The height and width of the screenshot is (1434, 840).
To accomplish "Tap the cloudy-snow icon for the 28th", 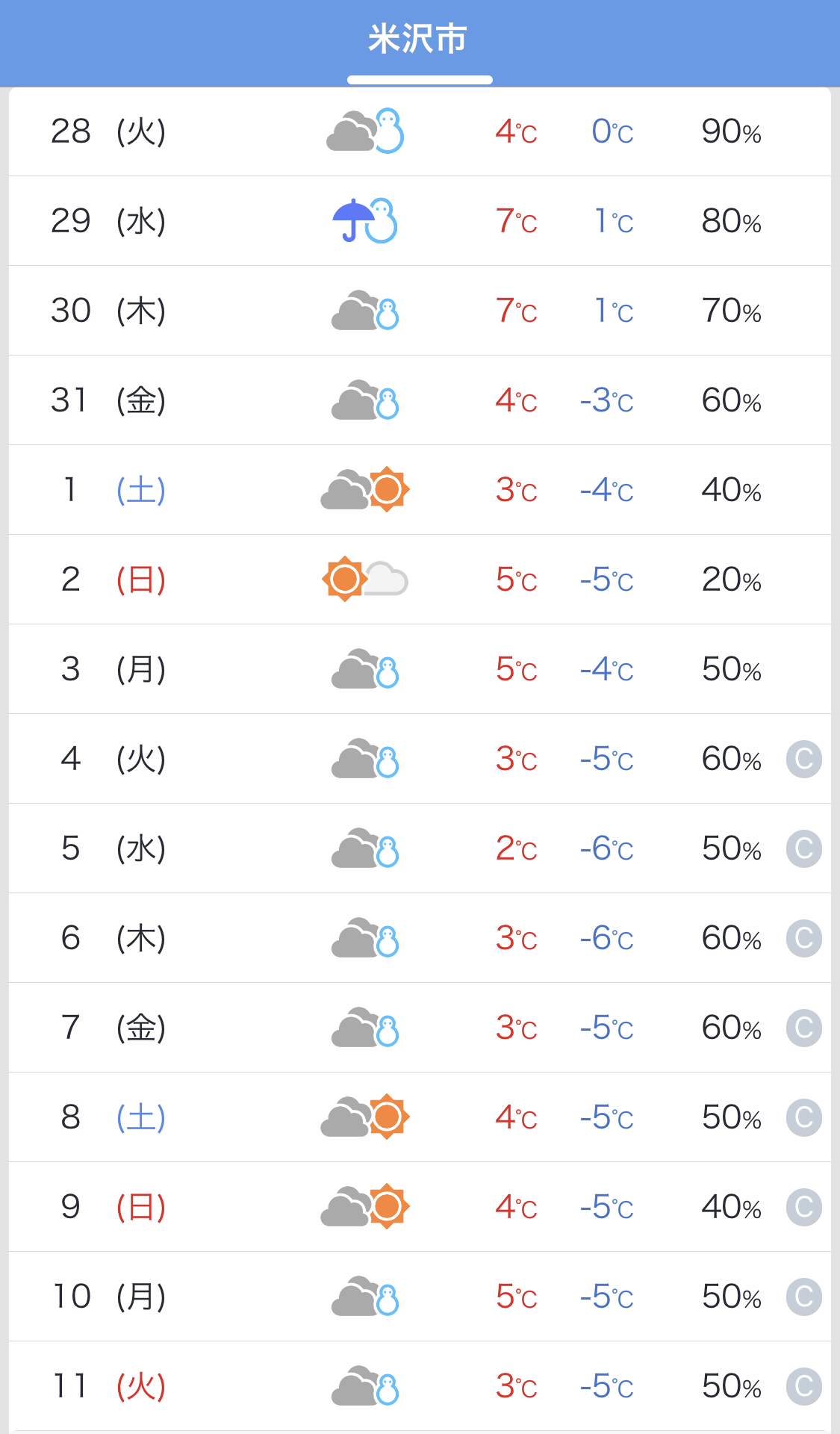I will [x=365, y=131].
